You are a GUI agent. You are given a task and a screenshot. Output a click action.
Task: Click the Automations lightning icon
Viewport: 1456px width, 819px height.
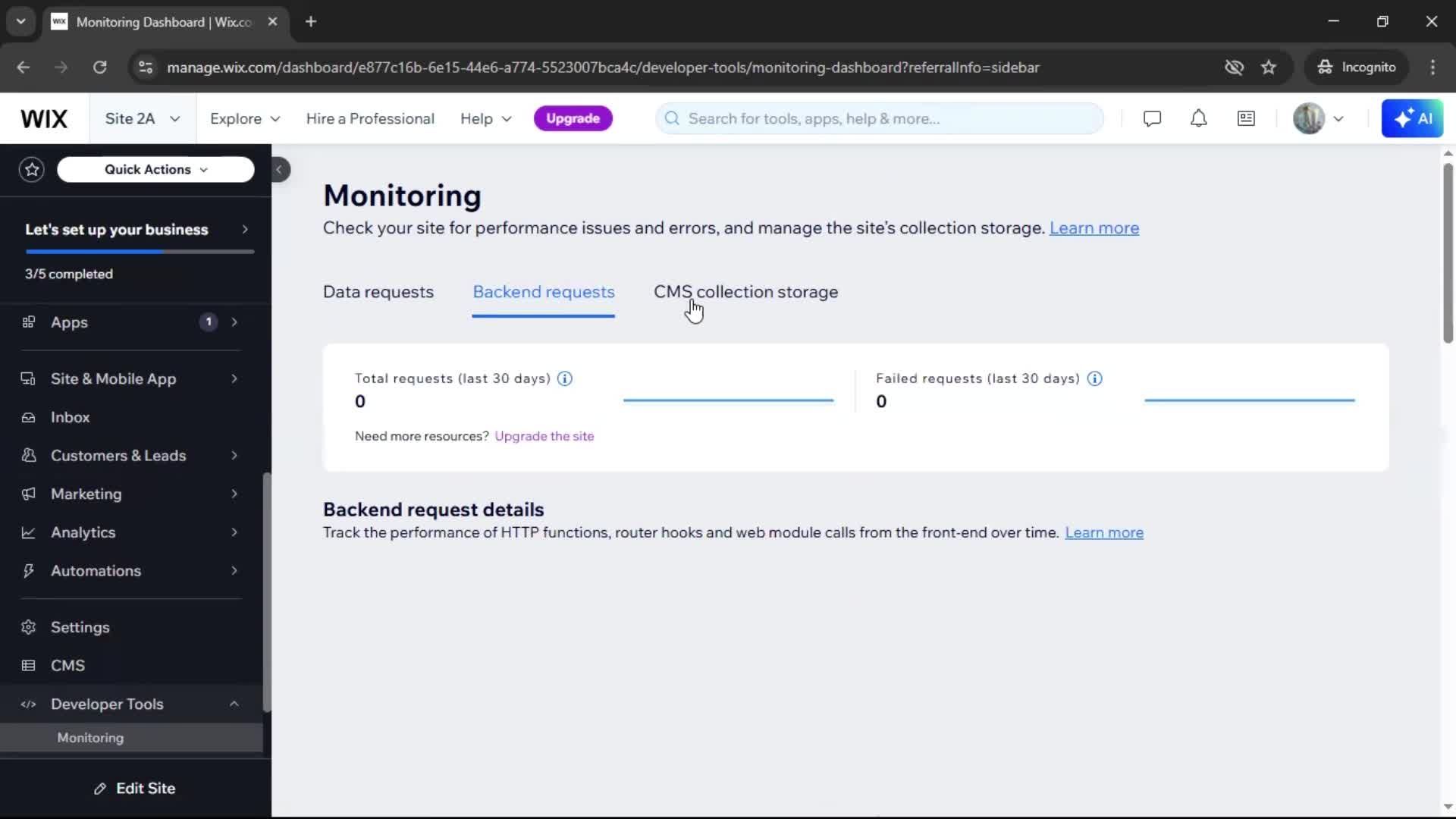[x=29, y=571]
